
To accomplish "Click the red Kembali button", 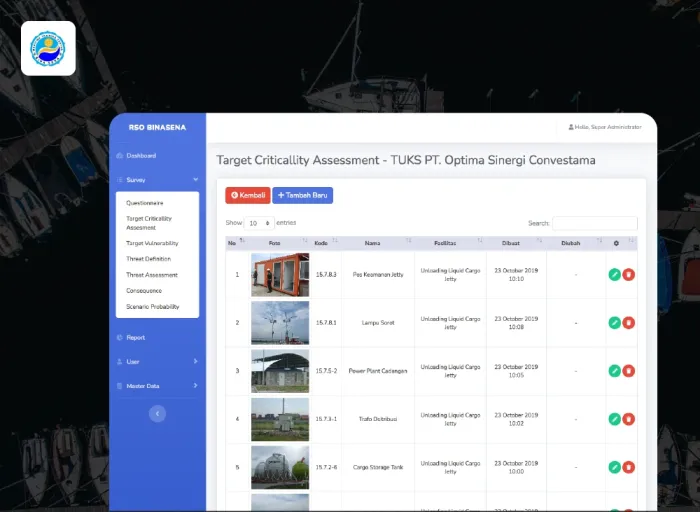I will click(248, 196).
